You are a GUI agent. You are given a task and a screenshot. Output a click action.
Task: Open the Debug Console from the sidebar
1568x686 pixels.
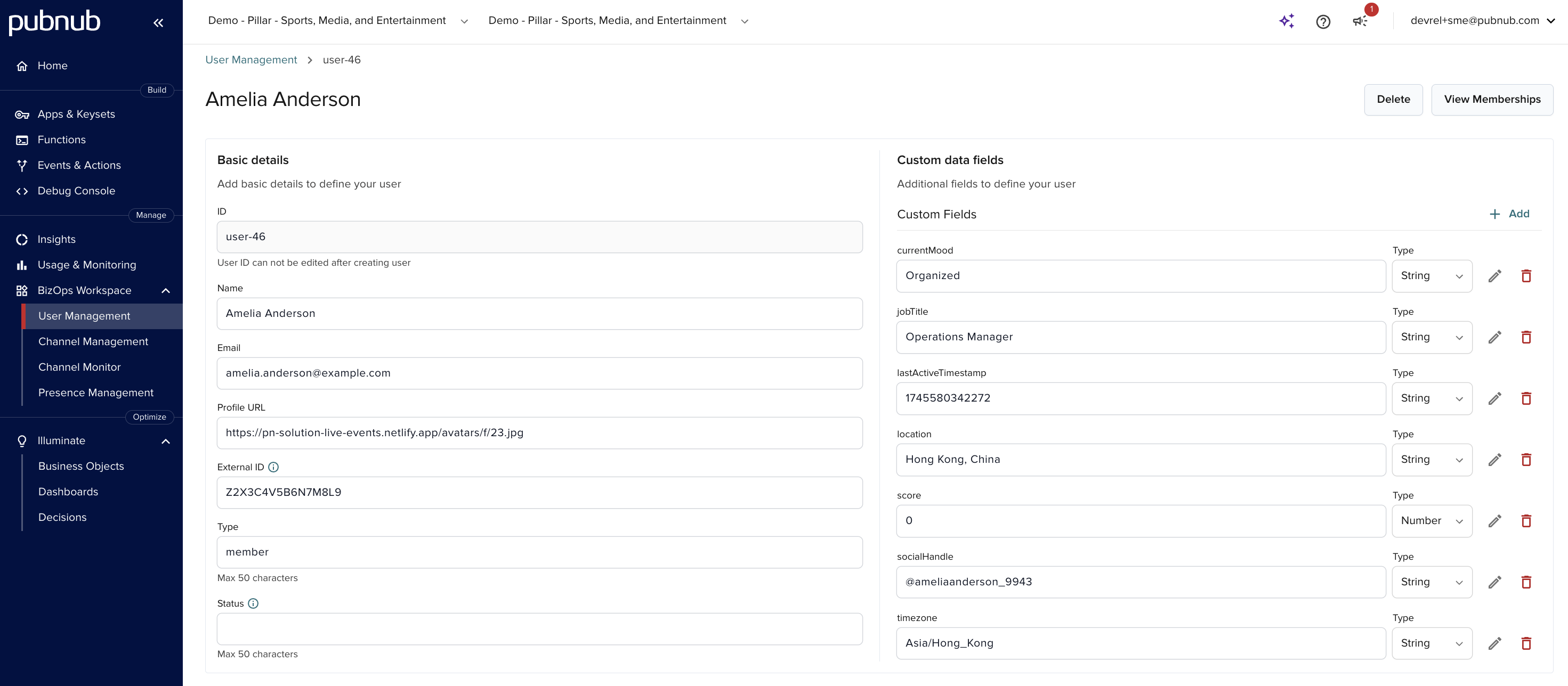click(76, 190)
